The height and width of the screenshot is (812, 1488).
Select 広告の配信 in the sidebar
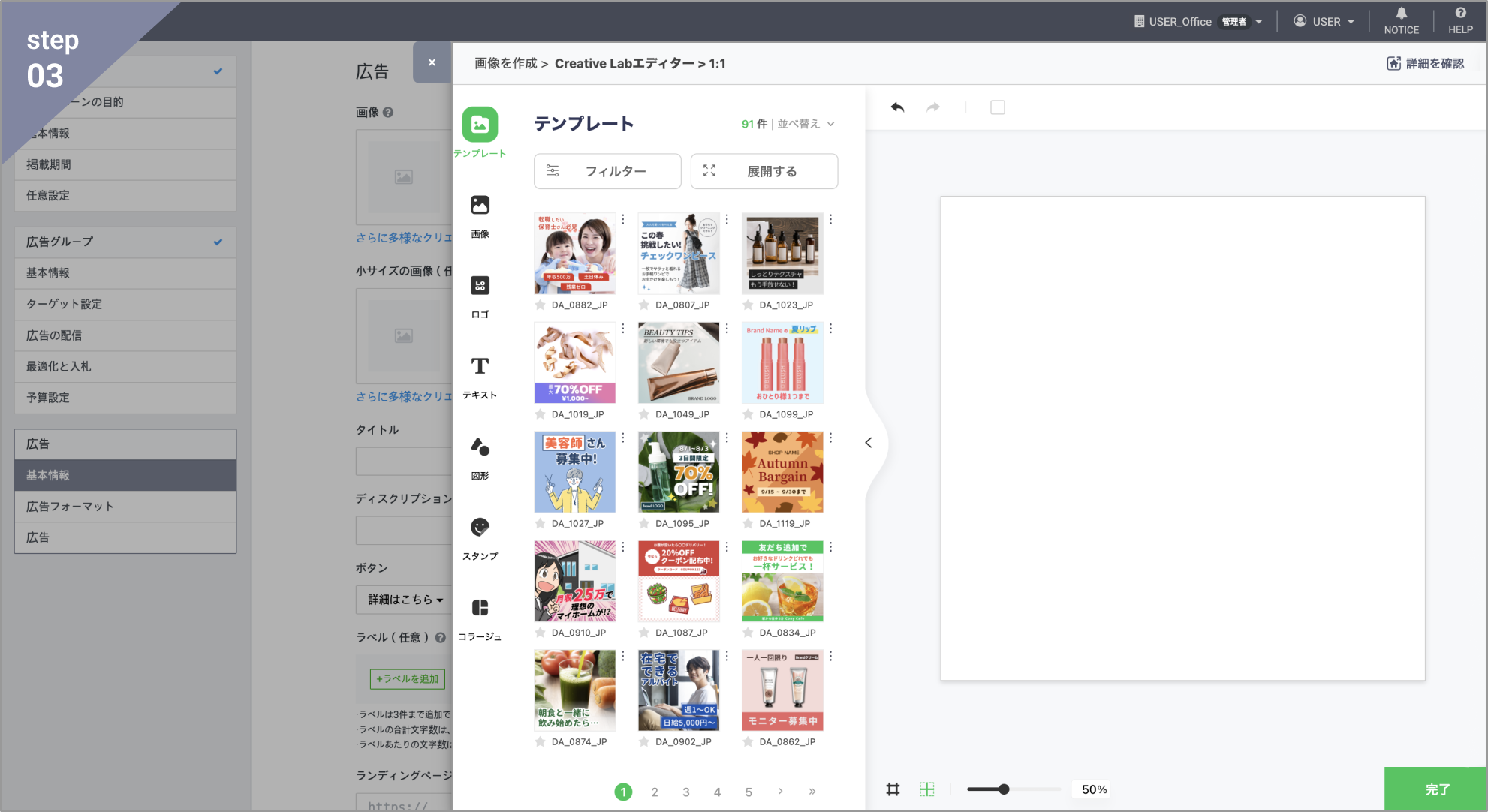click(125, 335)
